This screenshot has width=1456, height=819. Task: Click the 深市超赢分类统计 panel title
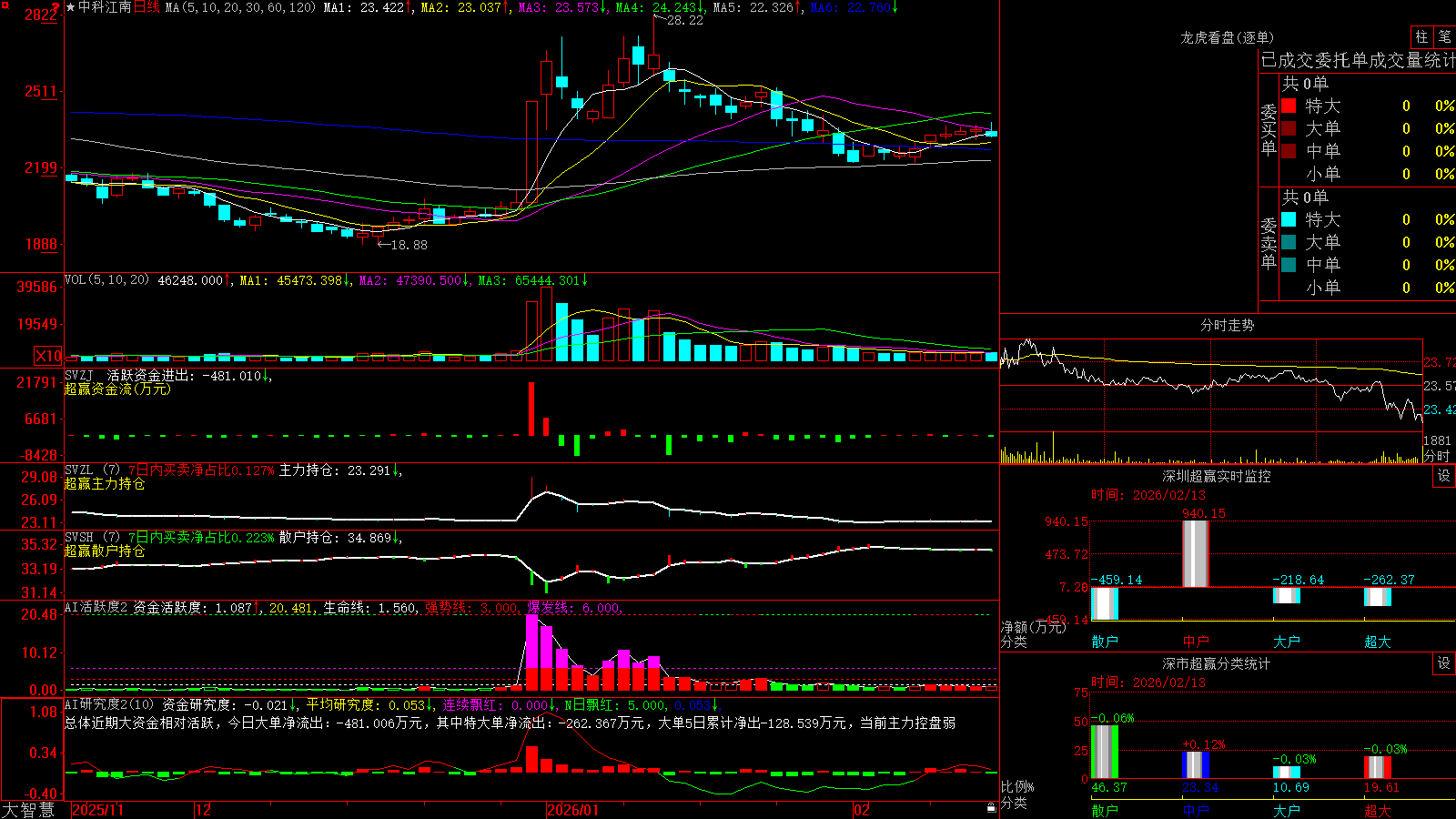[x=1217, y=663]
